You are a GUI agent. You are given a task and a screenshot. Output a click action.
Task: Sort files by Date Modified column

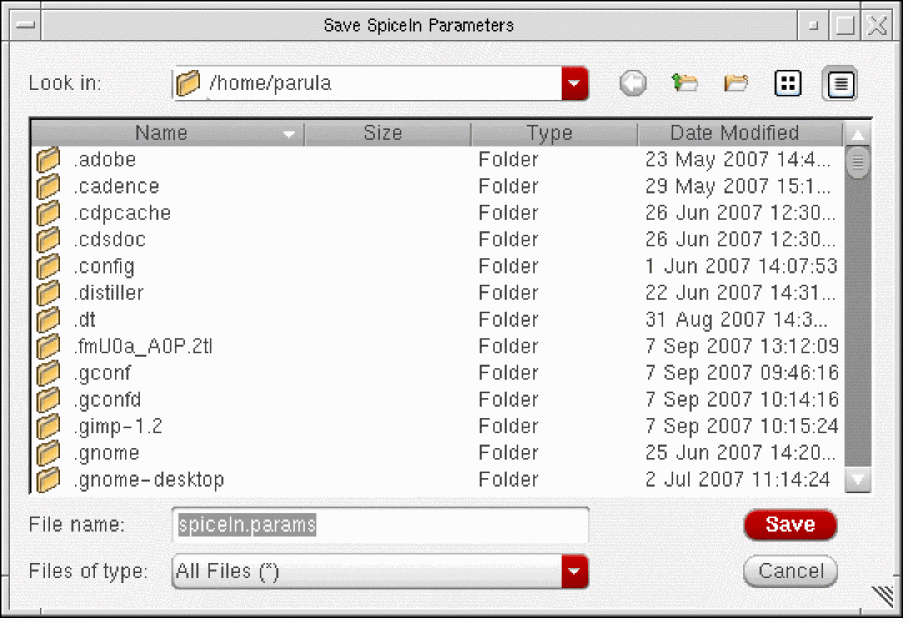coord(735,133)
